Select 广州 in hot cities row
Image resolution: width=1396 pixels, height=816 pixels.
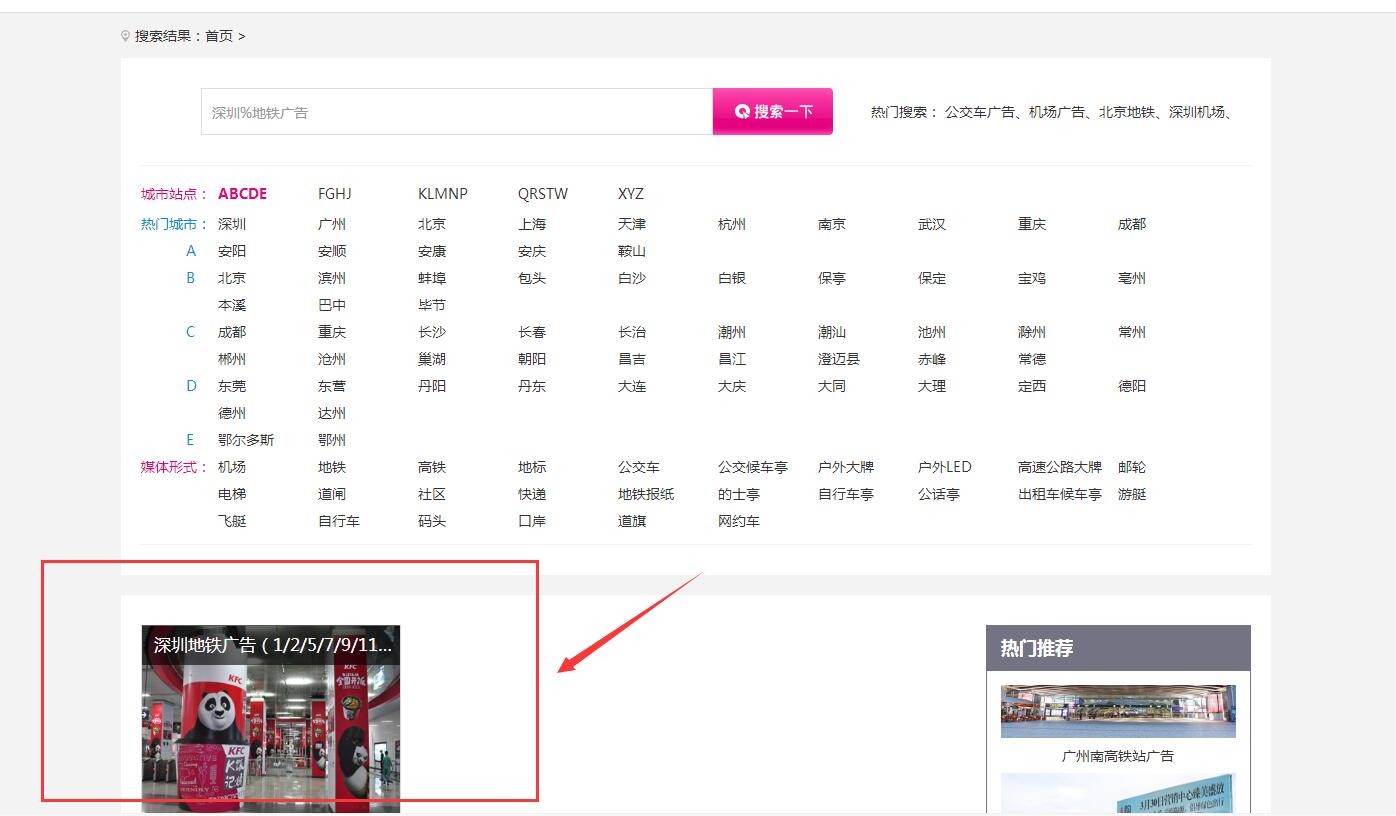pos(332,224)
